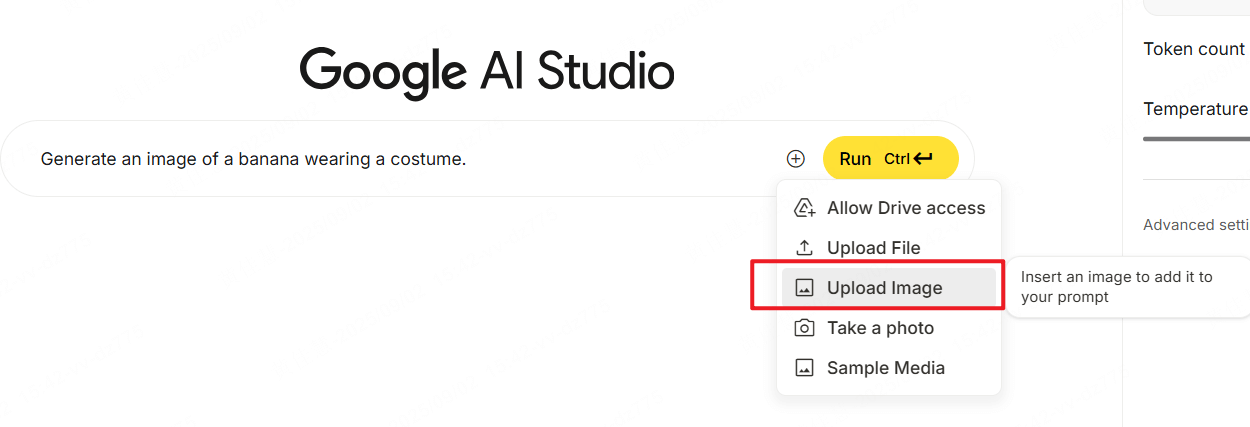Viewport: 1250px width, 427px height.
Task: Click the Drive icon beside Allow Drive access
Action: point(804,208)
